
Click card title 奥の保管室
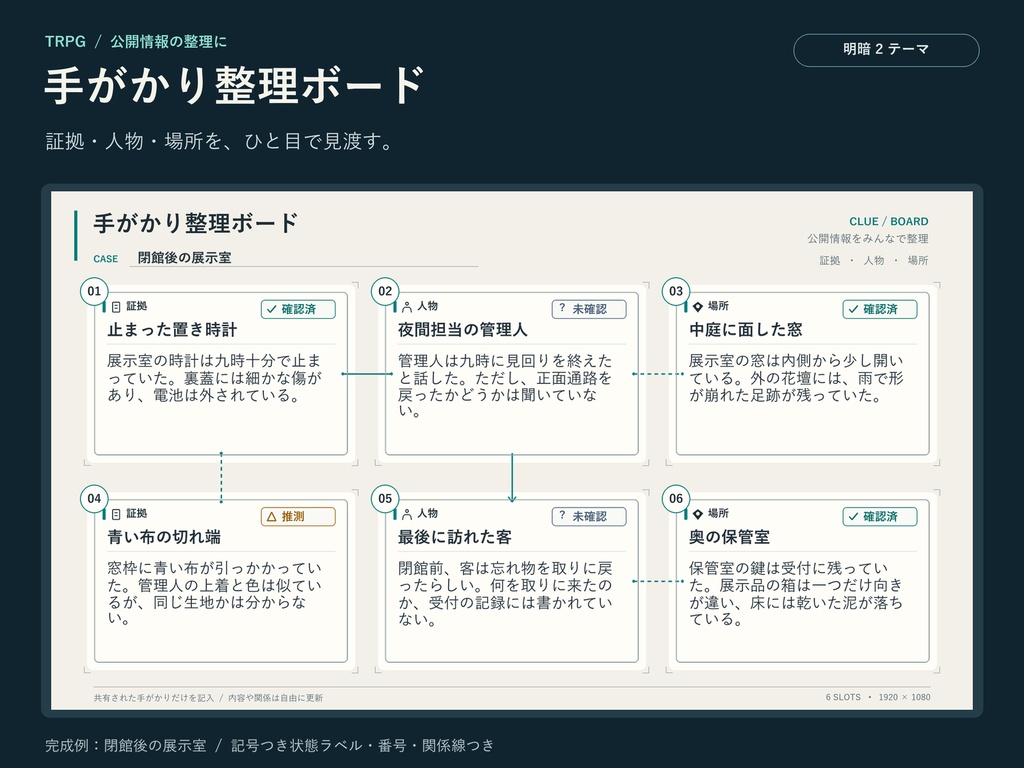click(729, 537)
